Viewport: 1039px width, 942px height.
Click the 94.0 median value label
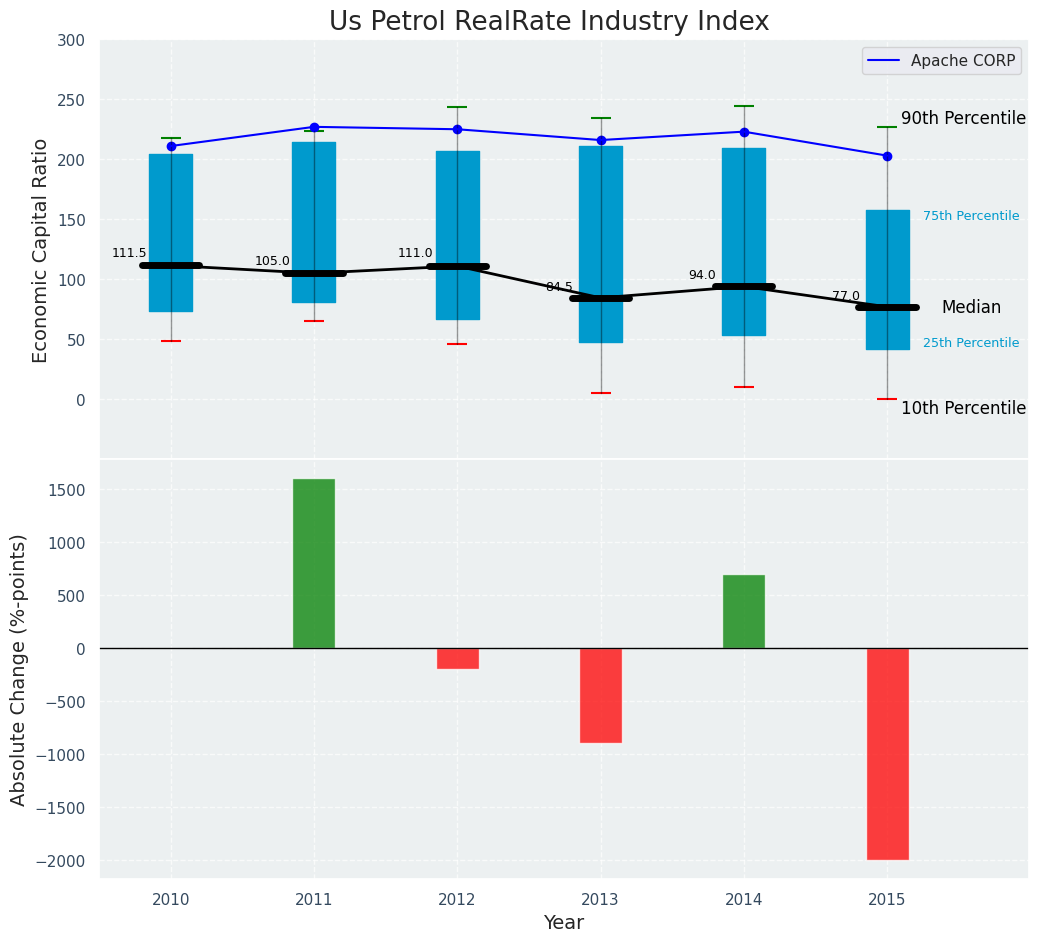(702, 275)
